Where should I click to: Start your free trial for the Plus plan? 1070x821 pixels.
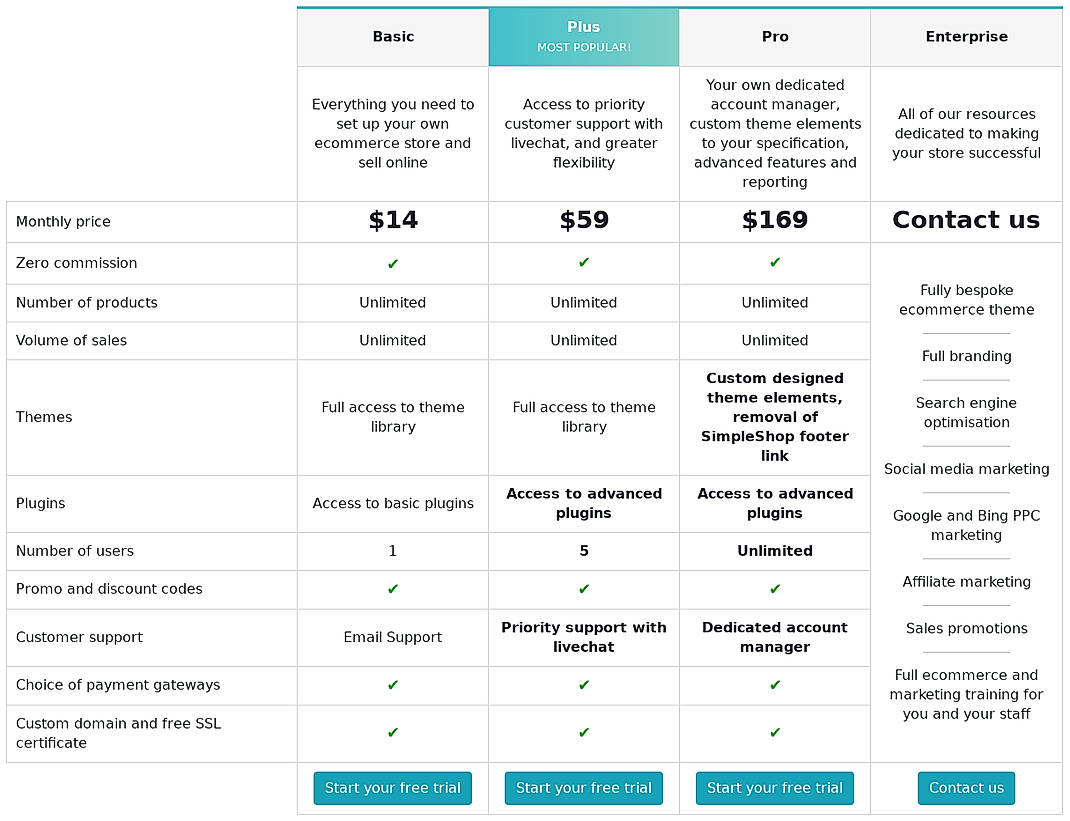tap(583, 788)
